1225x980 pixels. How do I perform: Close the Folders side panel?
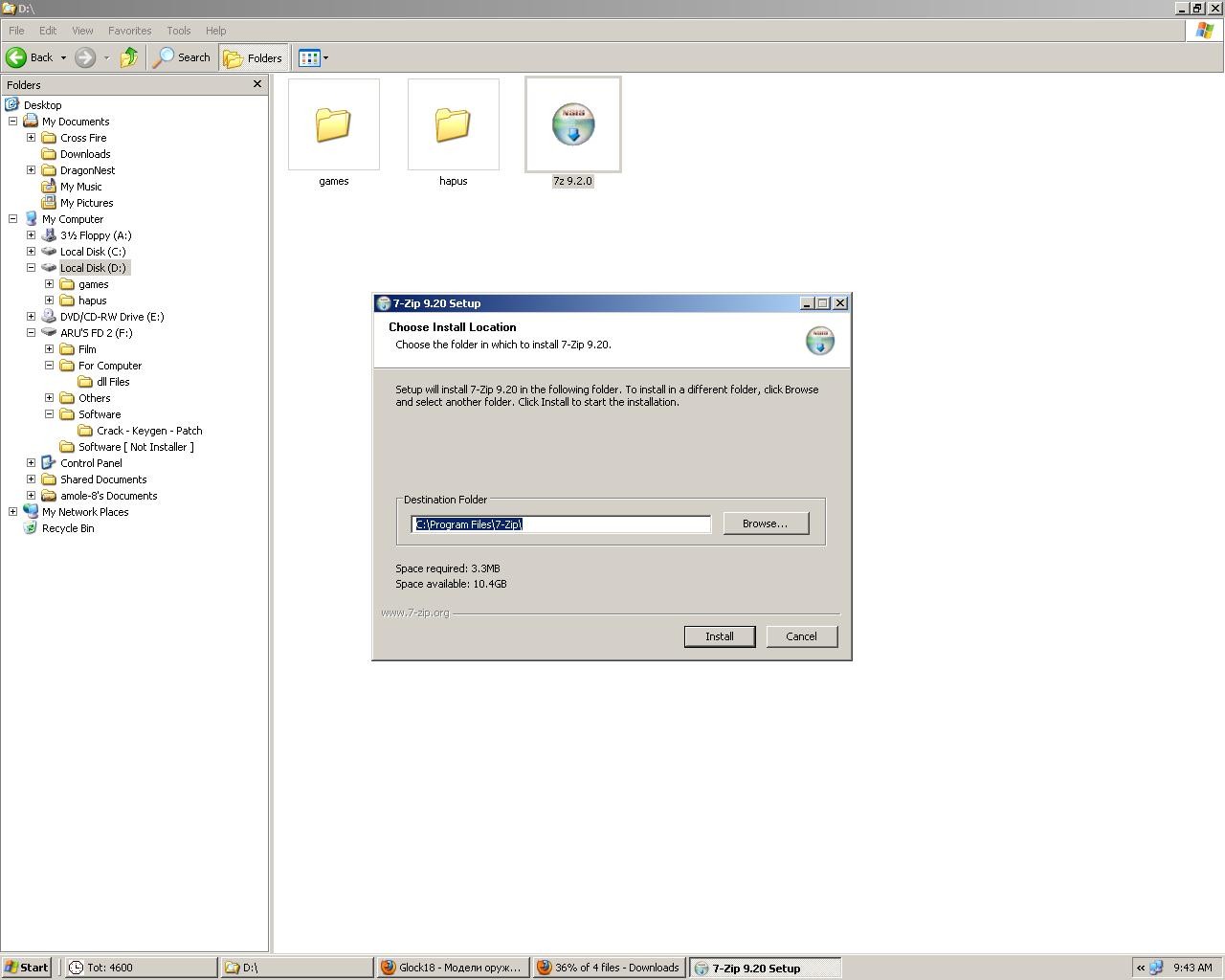(x=256, y=84)
